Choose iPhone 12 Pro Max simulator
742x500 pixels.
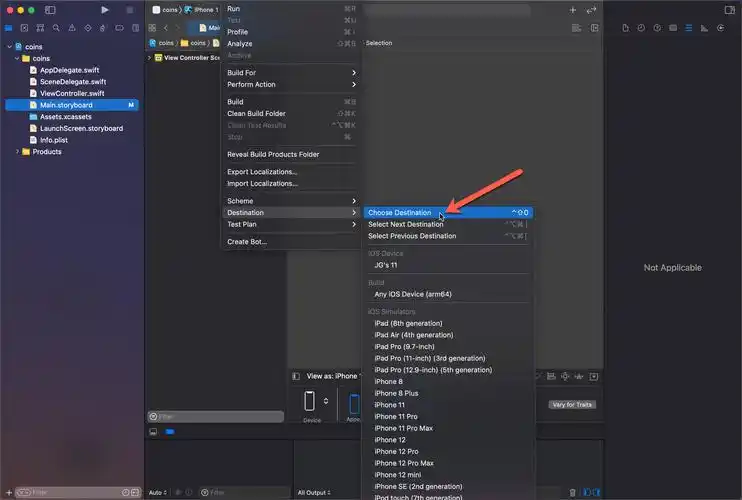point(404,463)
